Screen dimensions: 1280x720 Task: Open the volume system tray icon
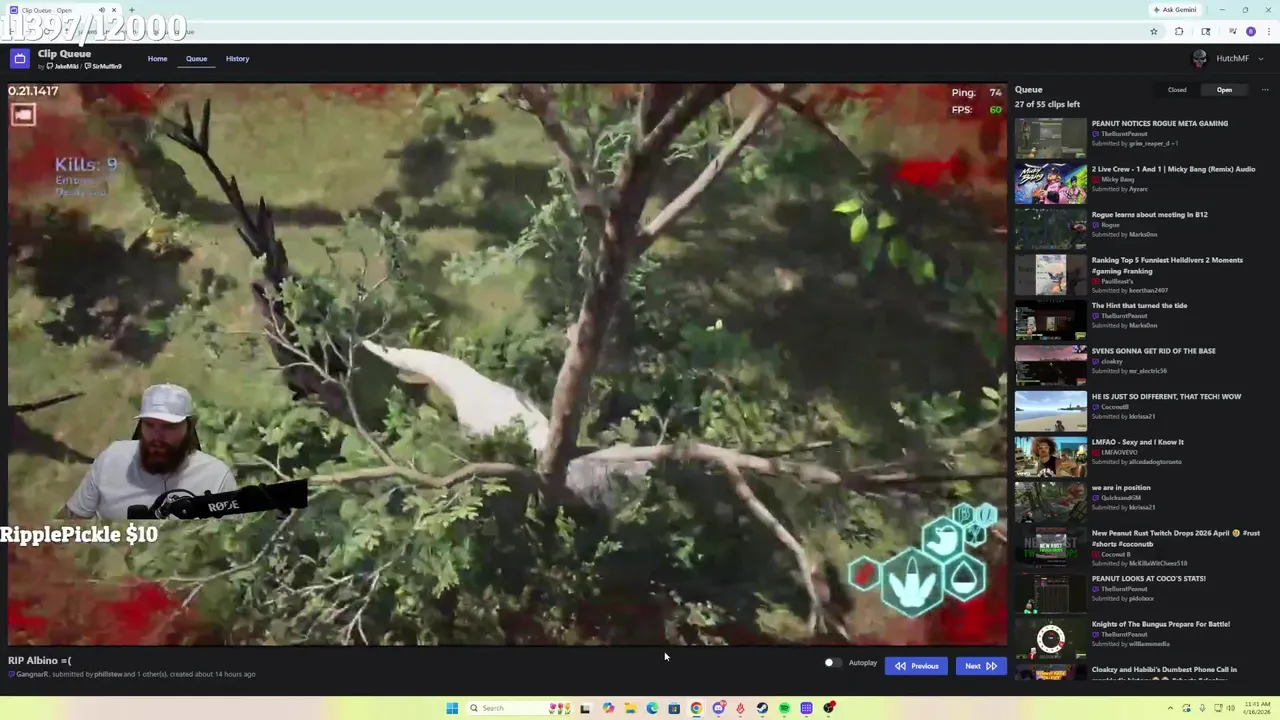click(x=1232, y=708)
